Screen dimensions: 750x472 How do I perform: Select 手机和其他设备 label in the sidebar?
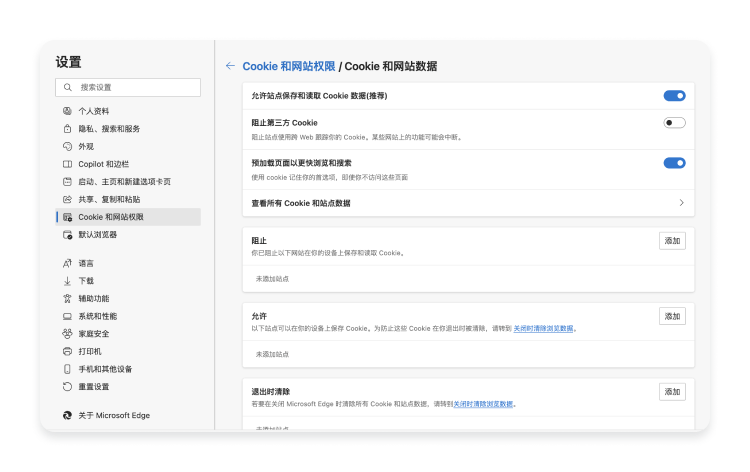pyautogui.click(x=105, y=369)
